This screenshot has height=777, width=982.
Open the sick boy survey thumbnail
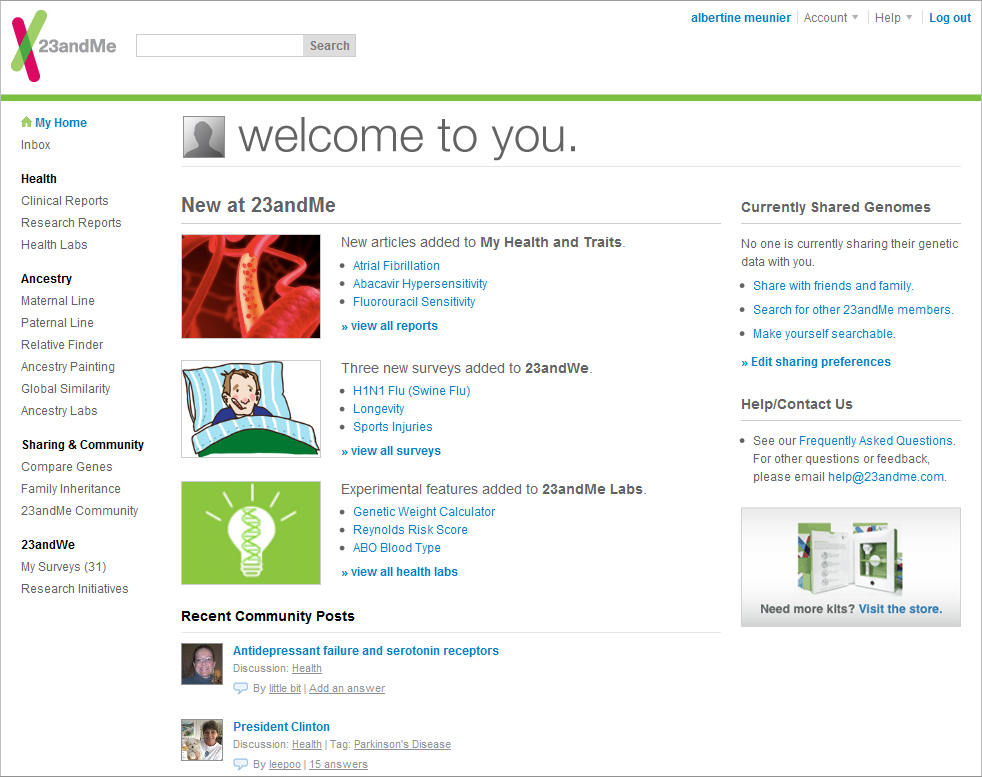[x=251, y=409]
